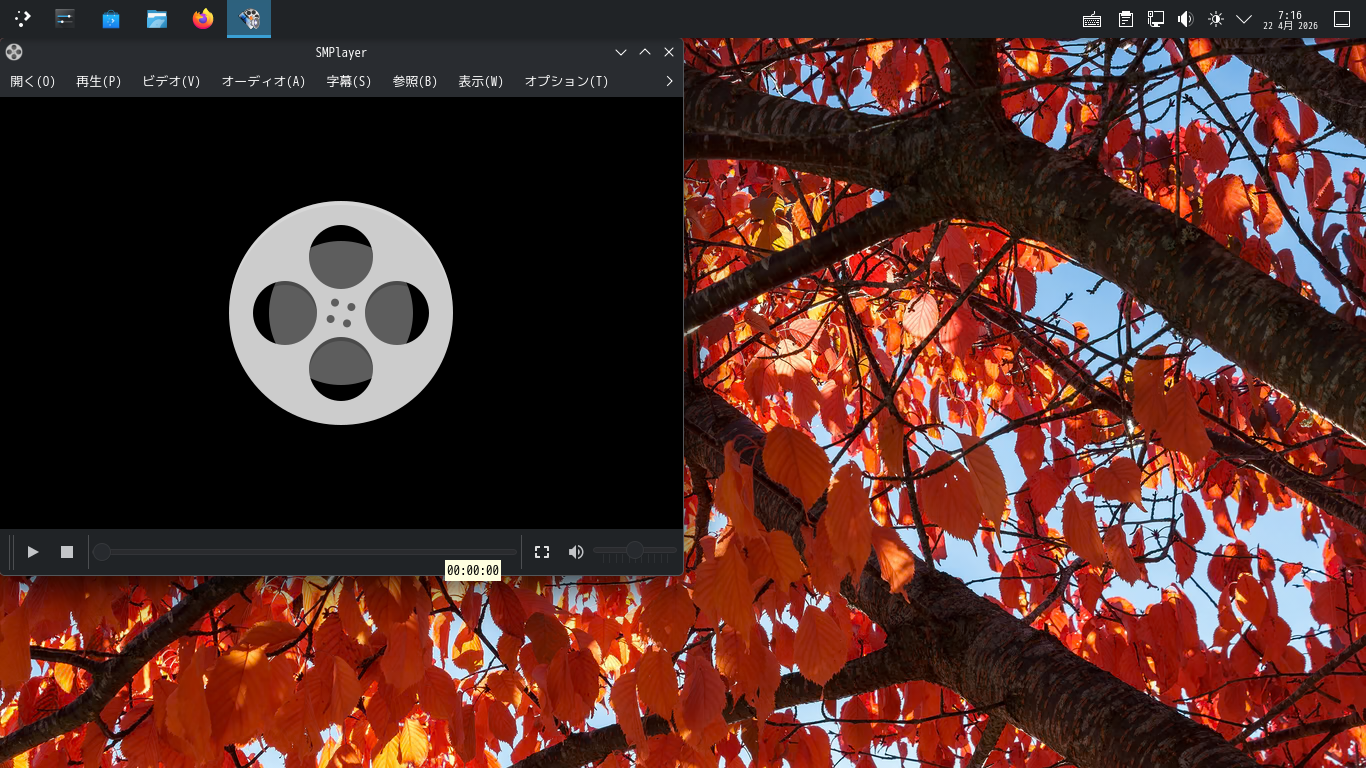
Task: Click the chevron revealing more SMPlayer menus
Action: click(x=668, y=81)
